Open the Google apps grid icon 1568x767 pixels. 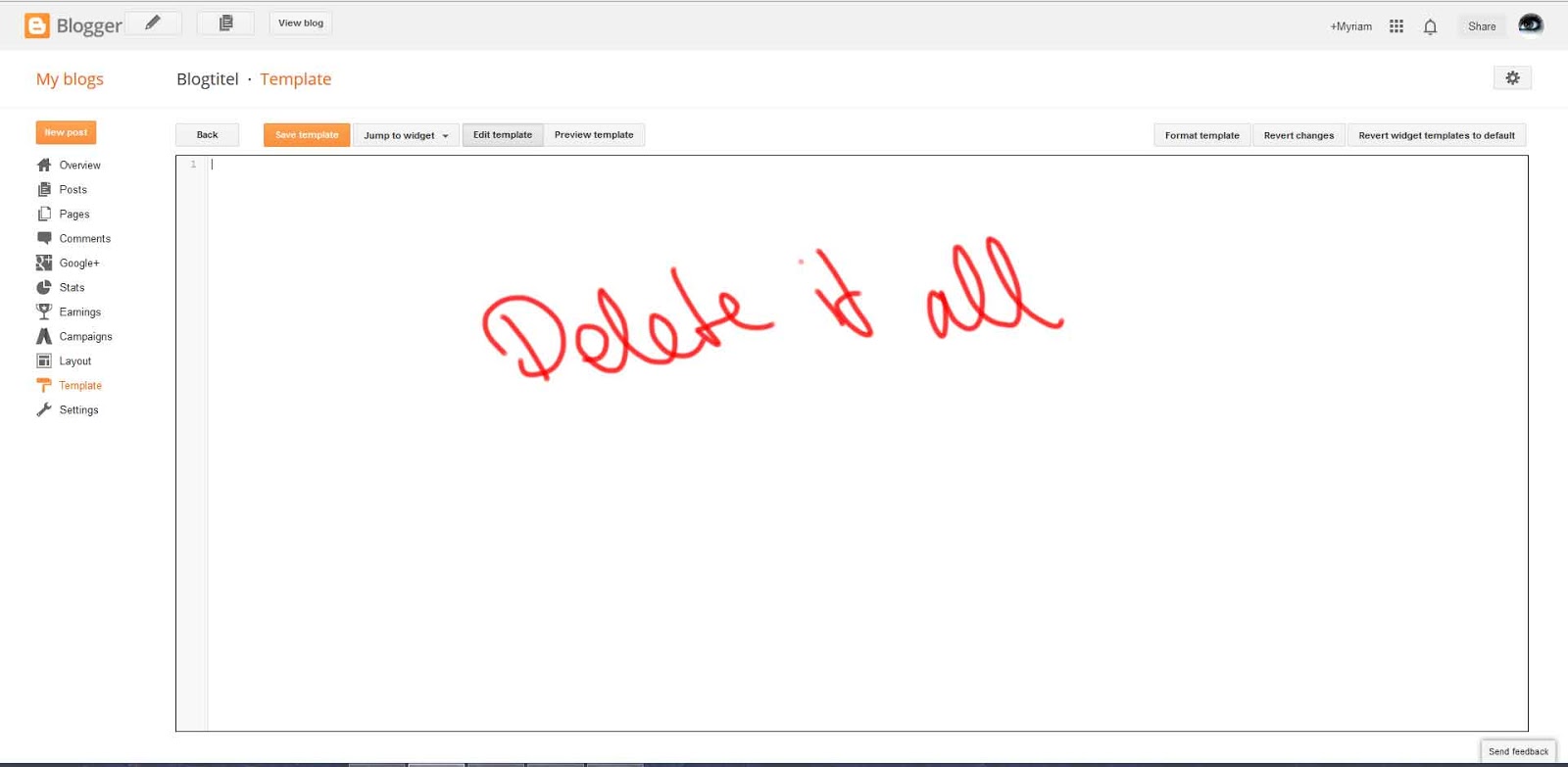pyautogui.click(x=1396, y=26)
